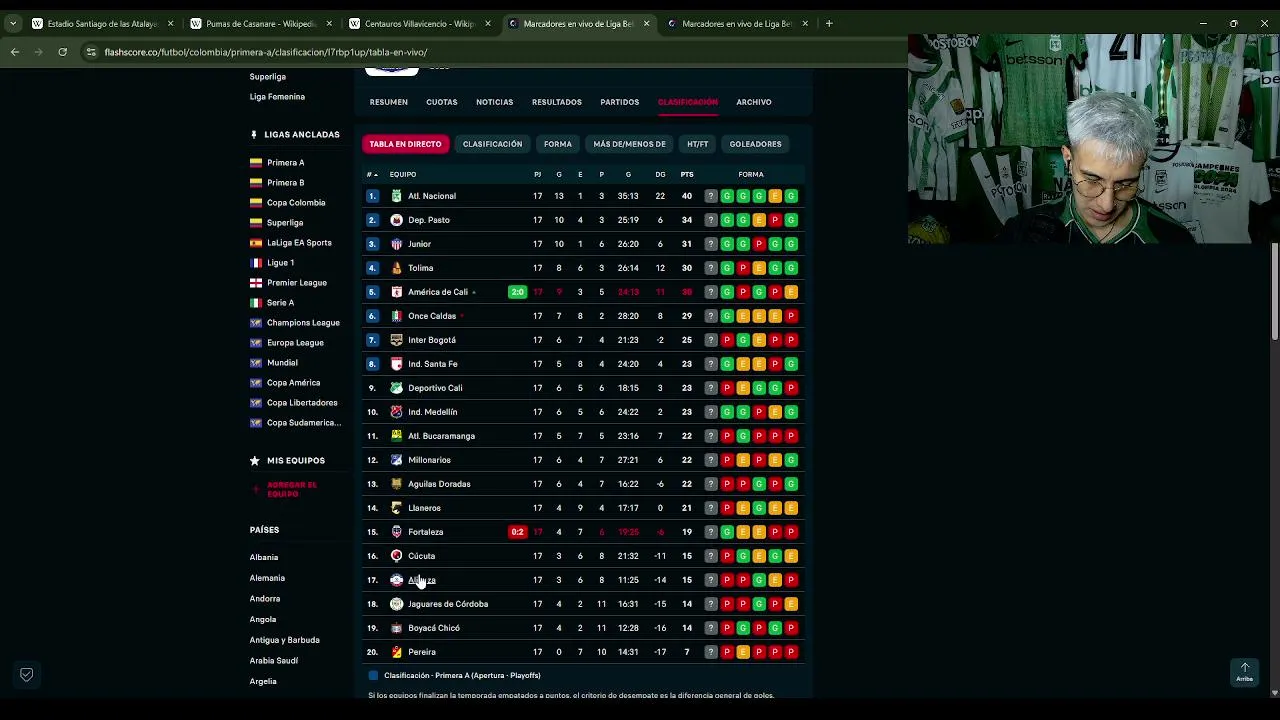1280x720 pixels.
Task: Click the Alianza team name
Action: tap(422, 580)
